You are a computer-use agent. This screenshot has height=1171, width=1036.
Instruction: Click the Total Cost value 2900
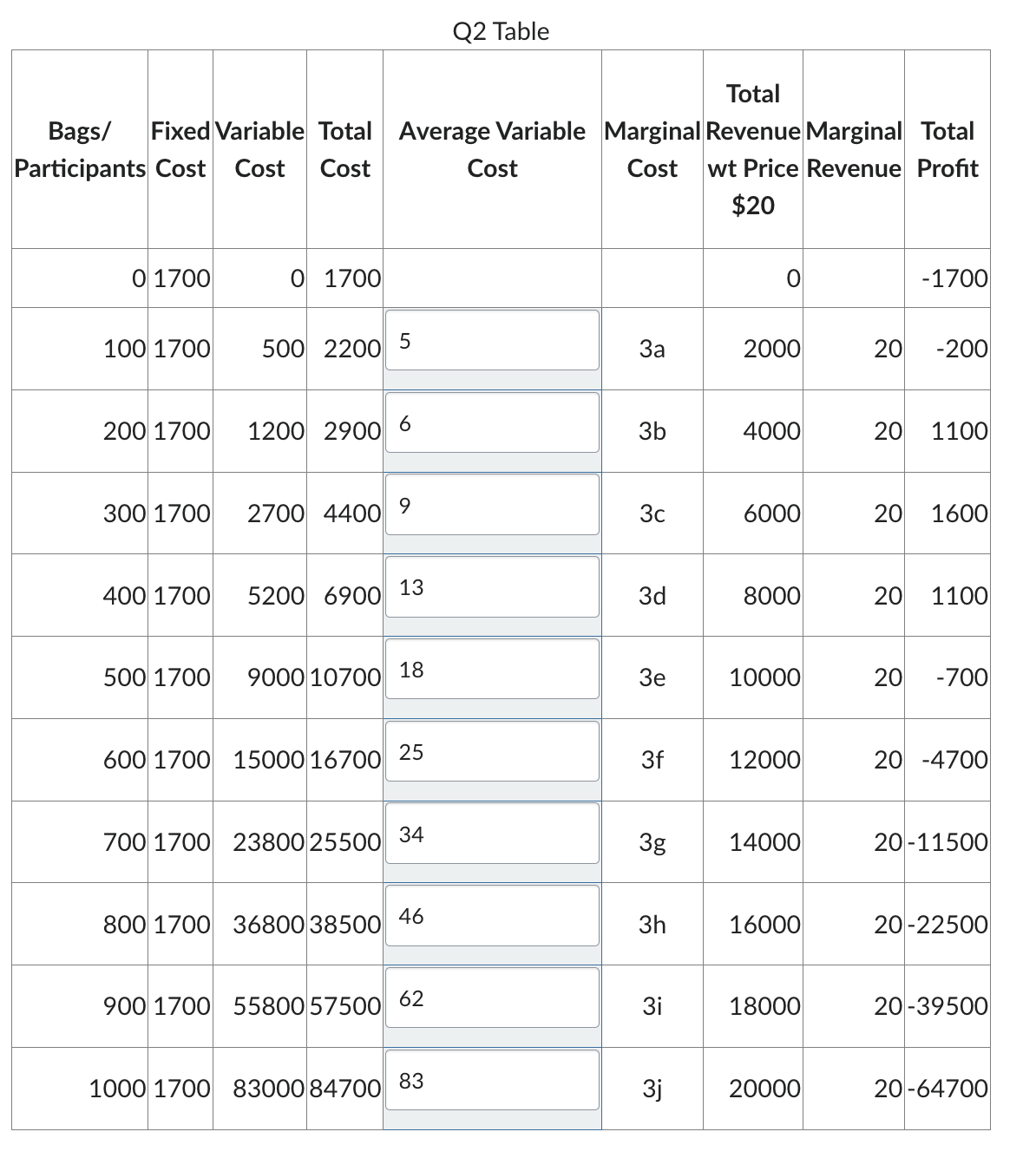pyautogui.click(x=352, y=431)
